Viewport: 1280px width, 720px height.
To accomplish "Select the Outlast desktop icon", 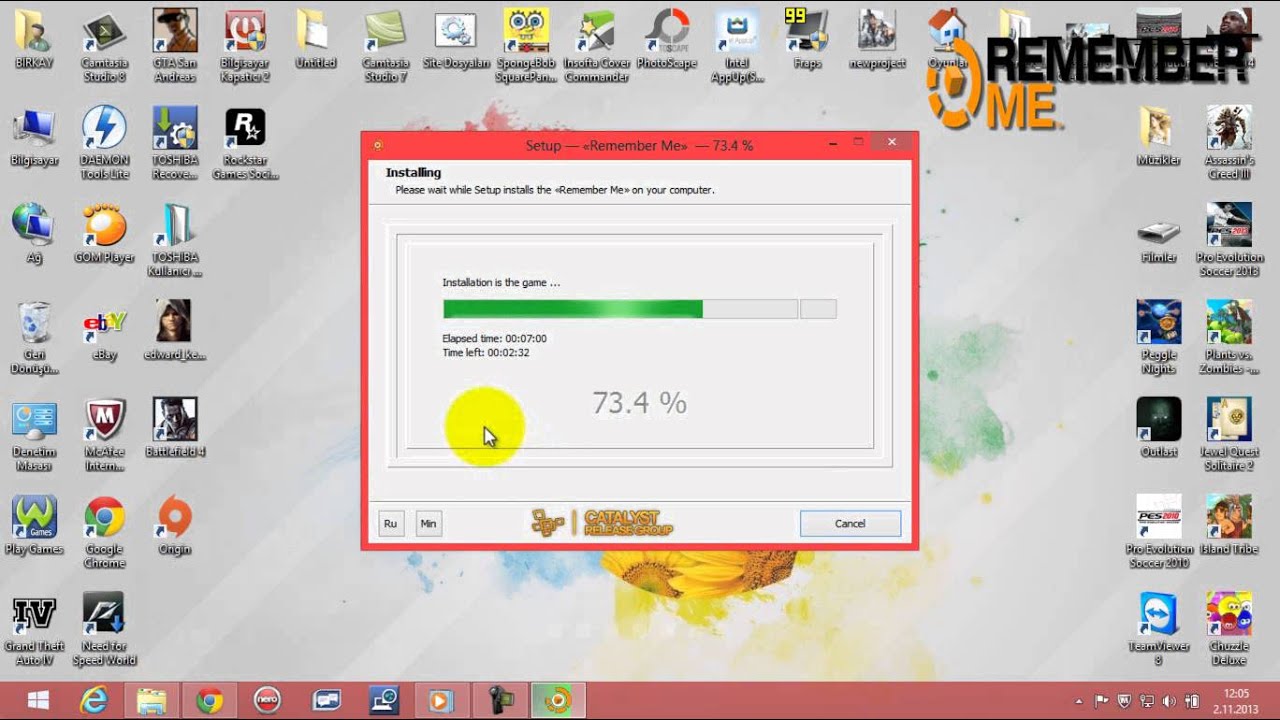I will [1158, 428].
